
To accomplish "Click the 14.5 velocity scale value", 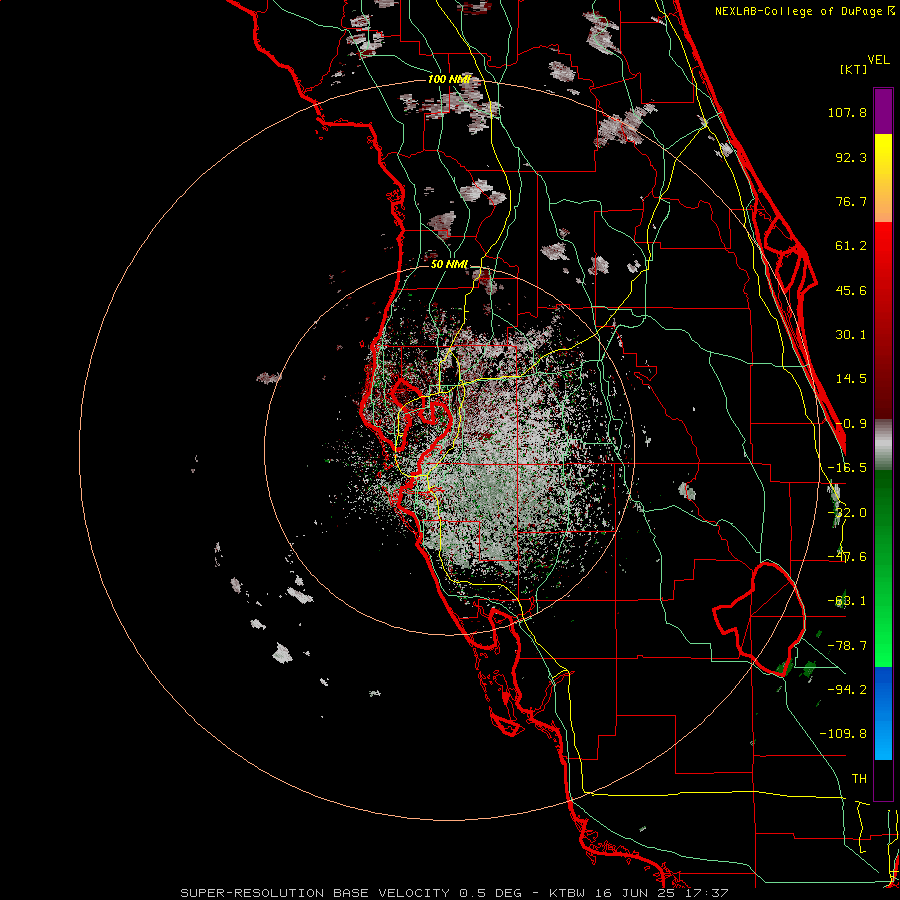I will (851, 379).
